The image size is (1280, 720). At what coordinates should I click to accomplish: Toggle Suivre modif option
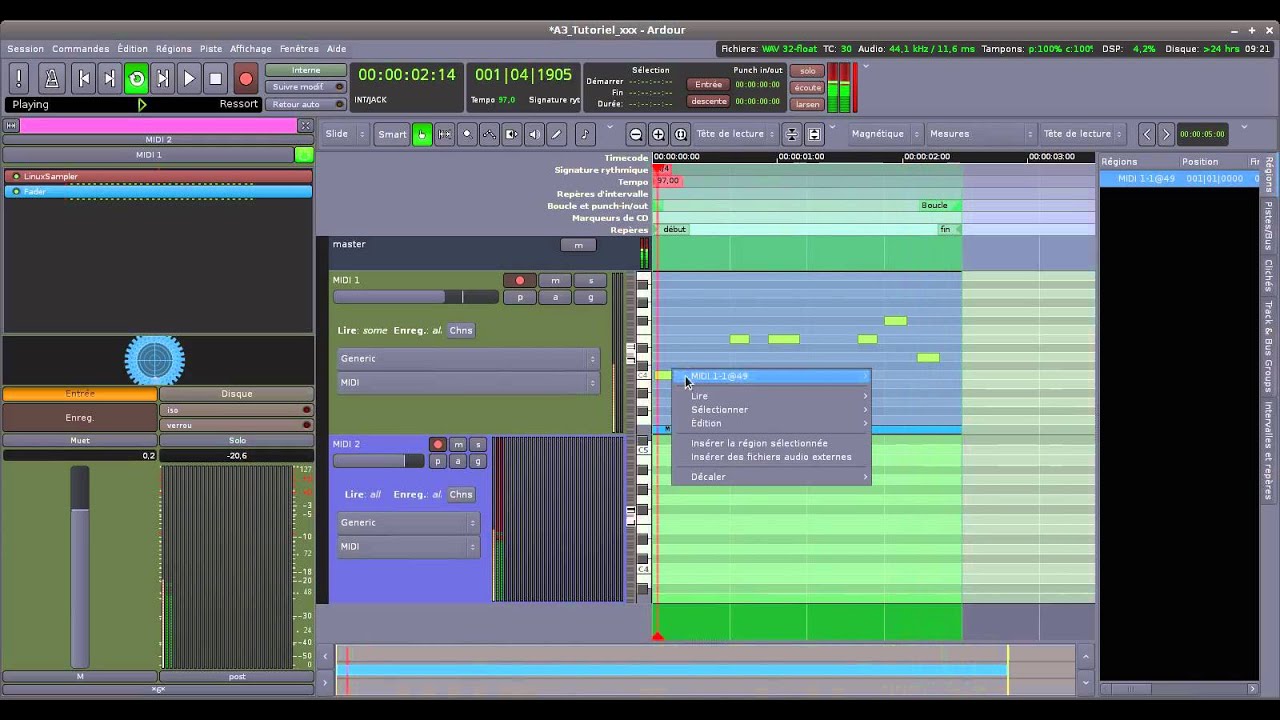coord(305,87)
